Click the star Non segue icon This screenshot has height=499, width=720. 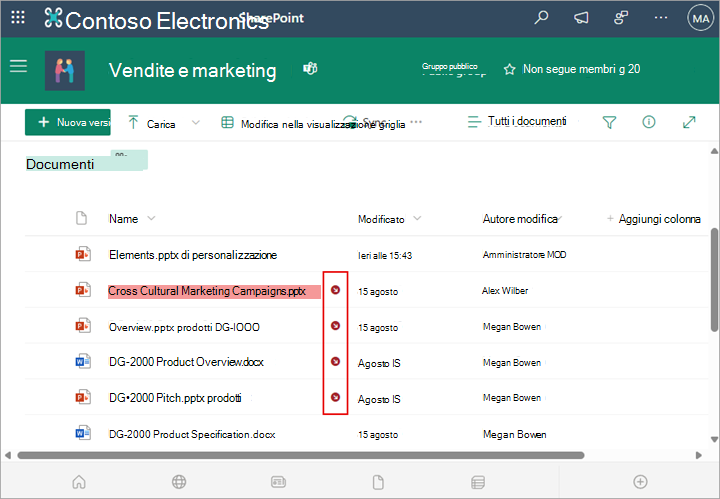[x=509, y=69]
